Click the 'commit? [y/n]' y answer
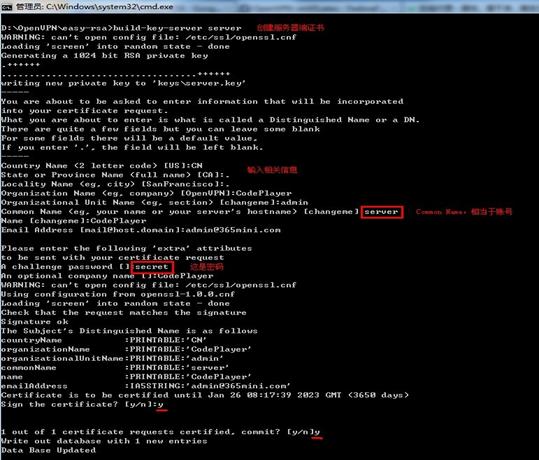This screenshot has height=460, width=539. tap(317, 432)
